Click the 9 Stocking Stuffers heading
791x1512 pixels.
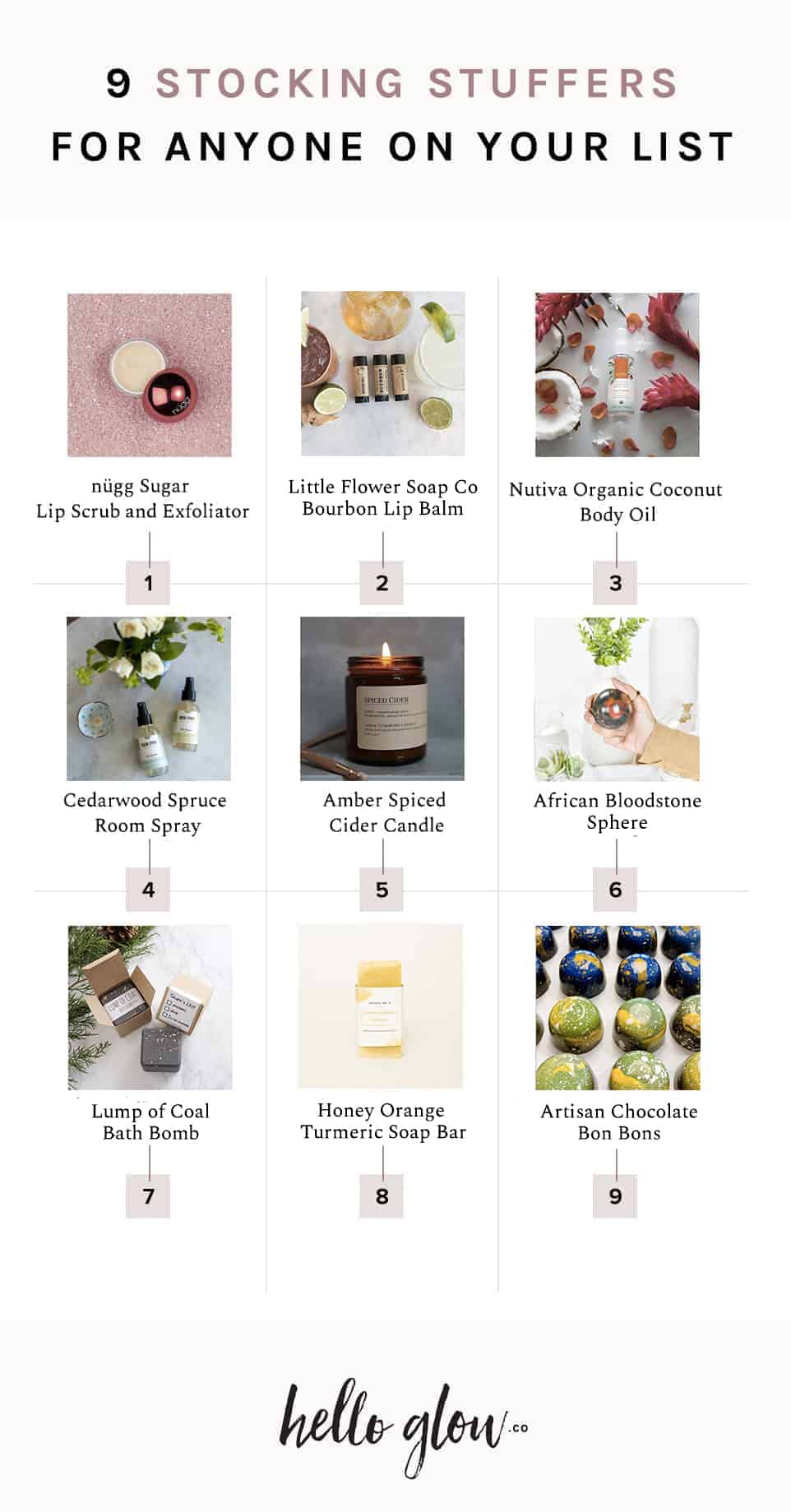click(x=392, y=84)
